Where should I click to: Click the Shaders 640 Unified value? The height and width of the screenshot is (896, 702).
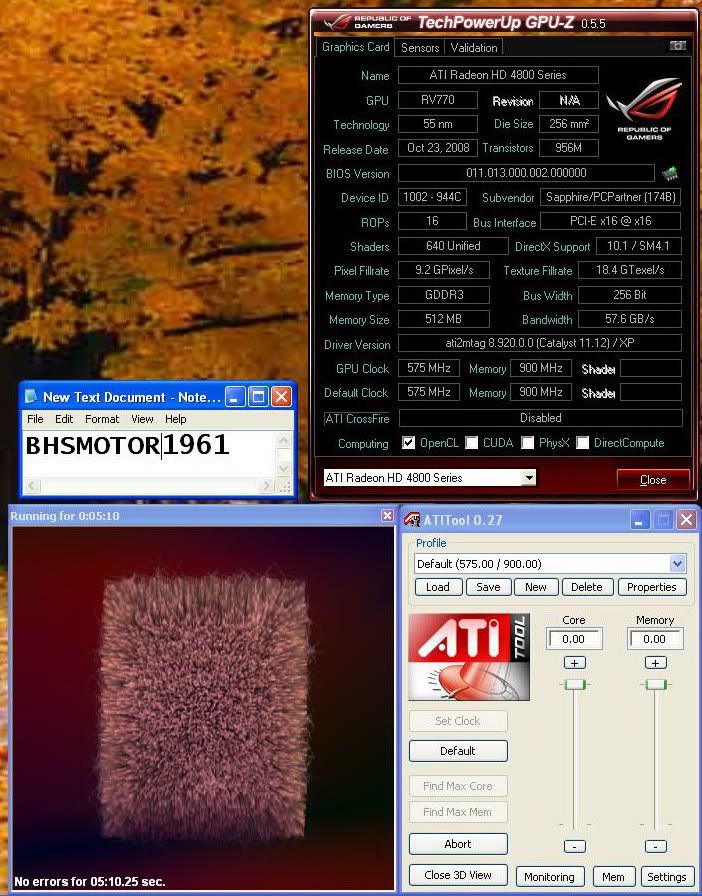[x=453, y=246]
